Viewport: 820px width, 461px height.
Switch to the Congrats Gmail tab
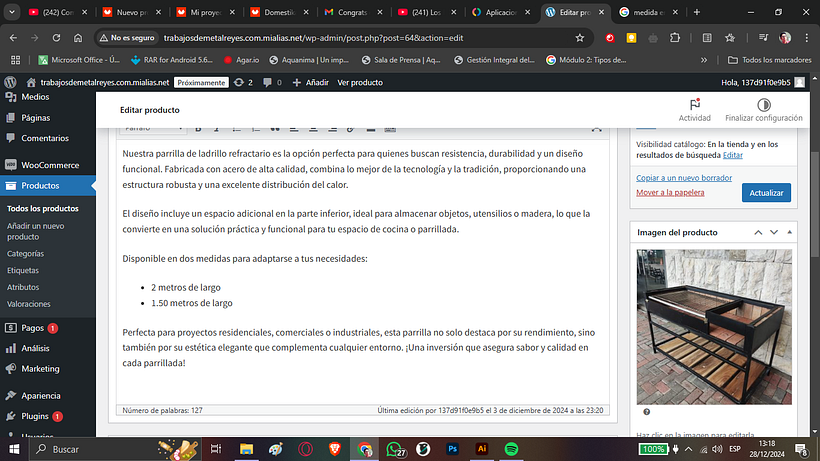[353, 12]
